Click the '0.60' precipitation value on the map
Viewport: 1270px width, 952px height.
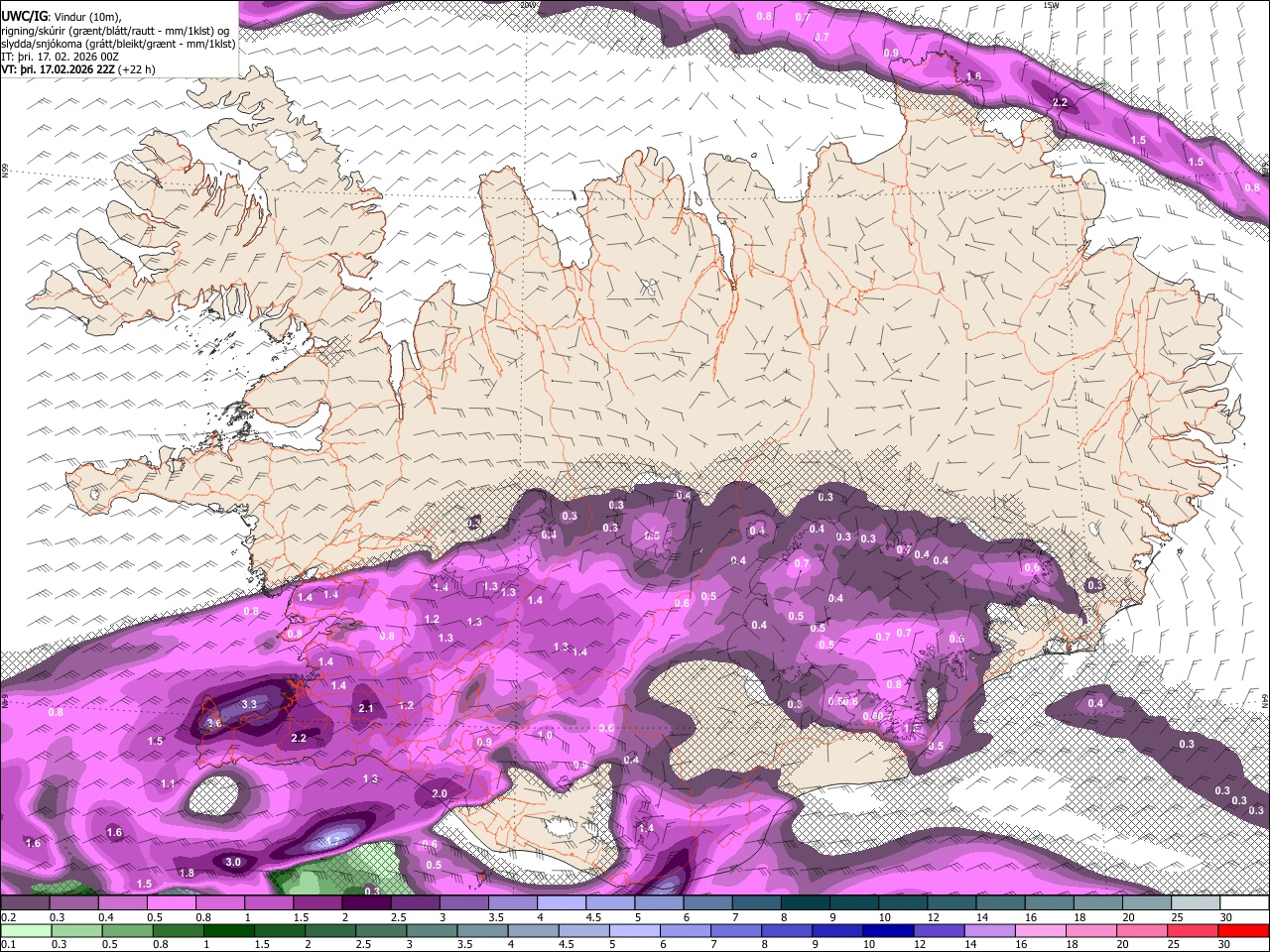pyautogui.click(x=873, y=716)
